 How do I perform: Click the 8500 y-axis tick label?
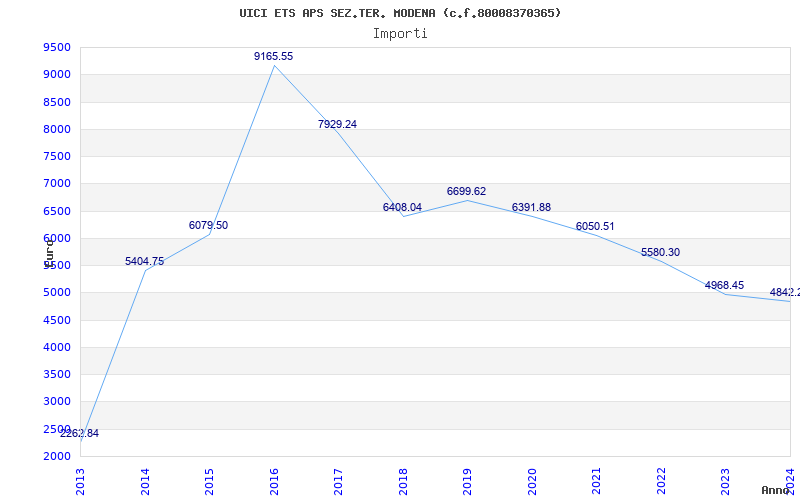click(x=57, y=102)
